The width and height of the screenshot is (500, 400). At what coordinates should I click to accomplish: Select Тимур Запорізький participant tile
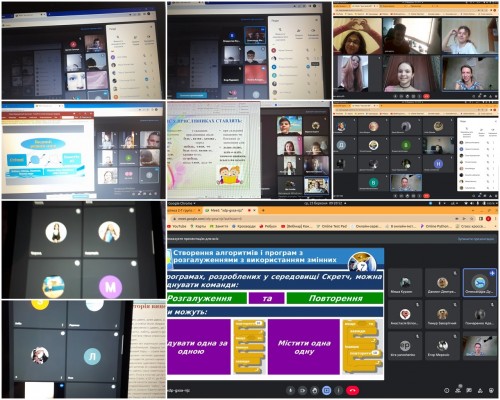(x=442, y=314)
